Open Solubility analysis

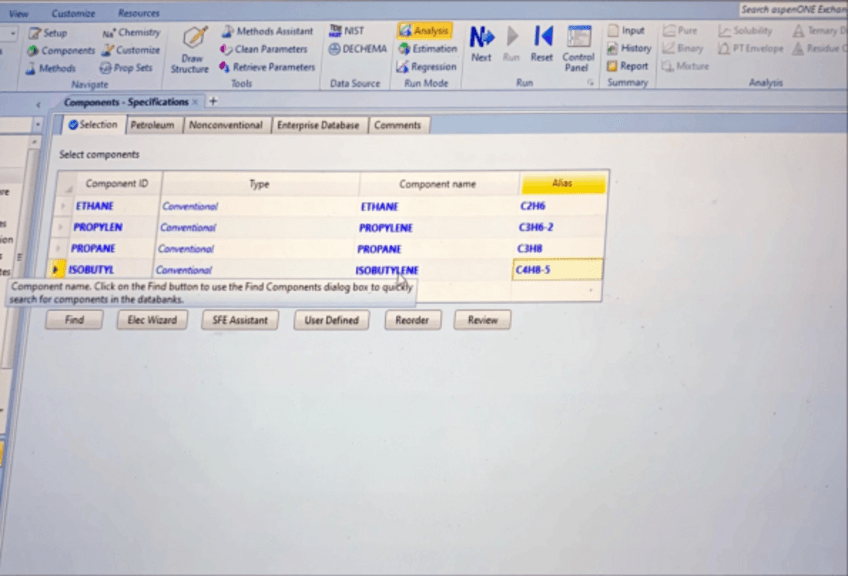pos(745,31)
